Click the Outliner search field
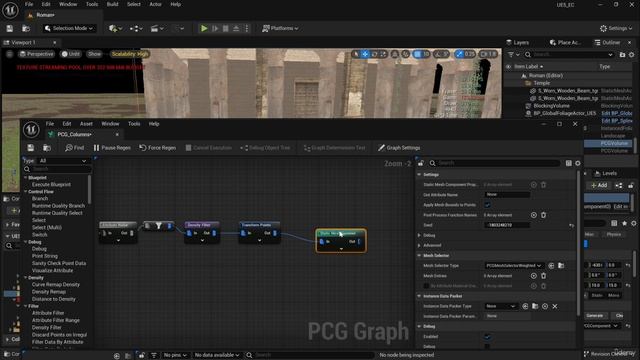 pyautogui.click(x=569, y=54)
